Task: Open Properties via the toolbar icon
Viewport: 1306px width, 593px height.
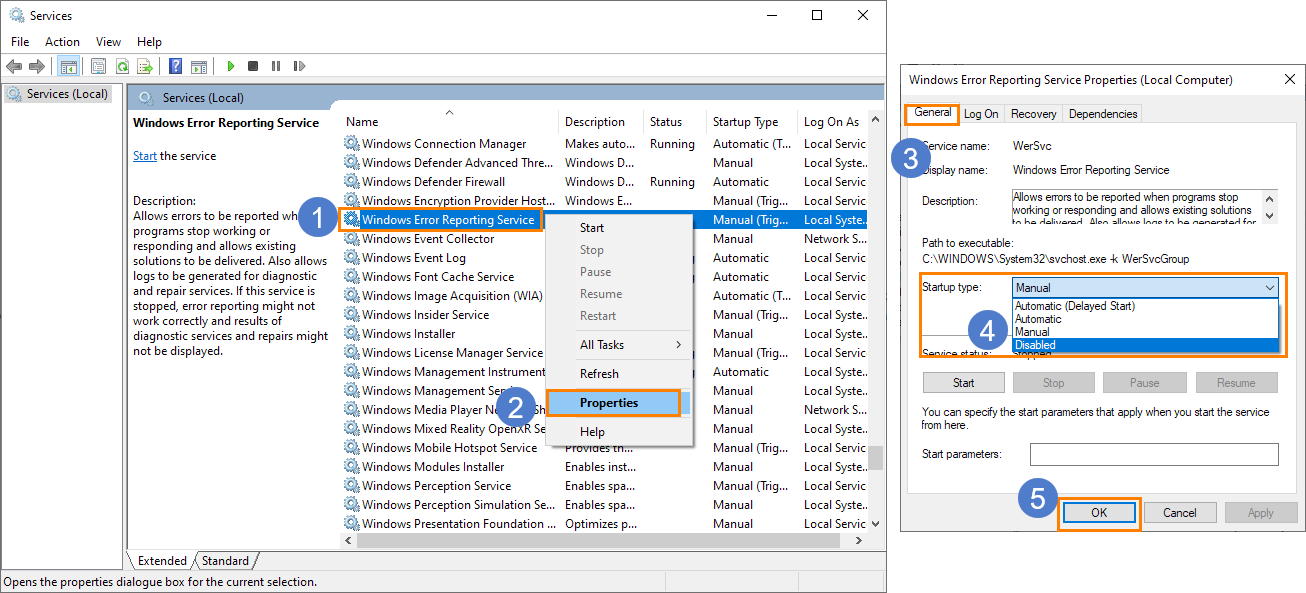Action: pos(98,66)
